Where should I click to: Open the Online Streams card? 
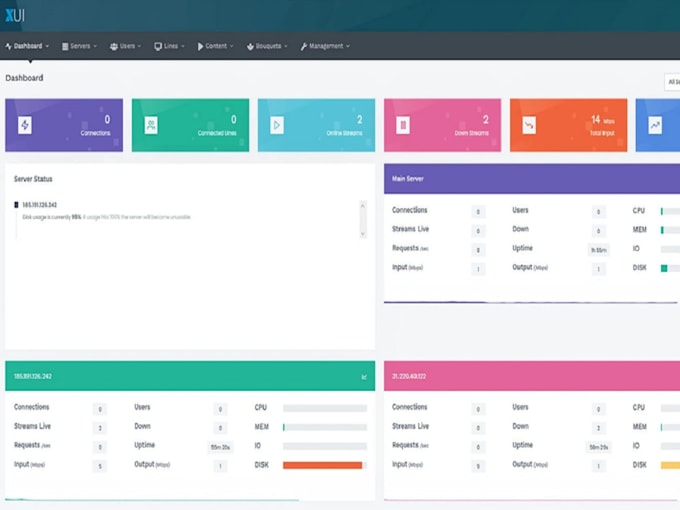[317, 125]
